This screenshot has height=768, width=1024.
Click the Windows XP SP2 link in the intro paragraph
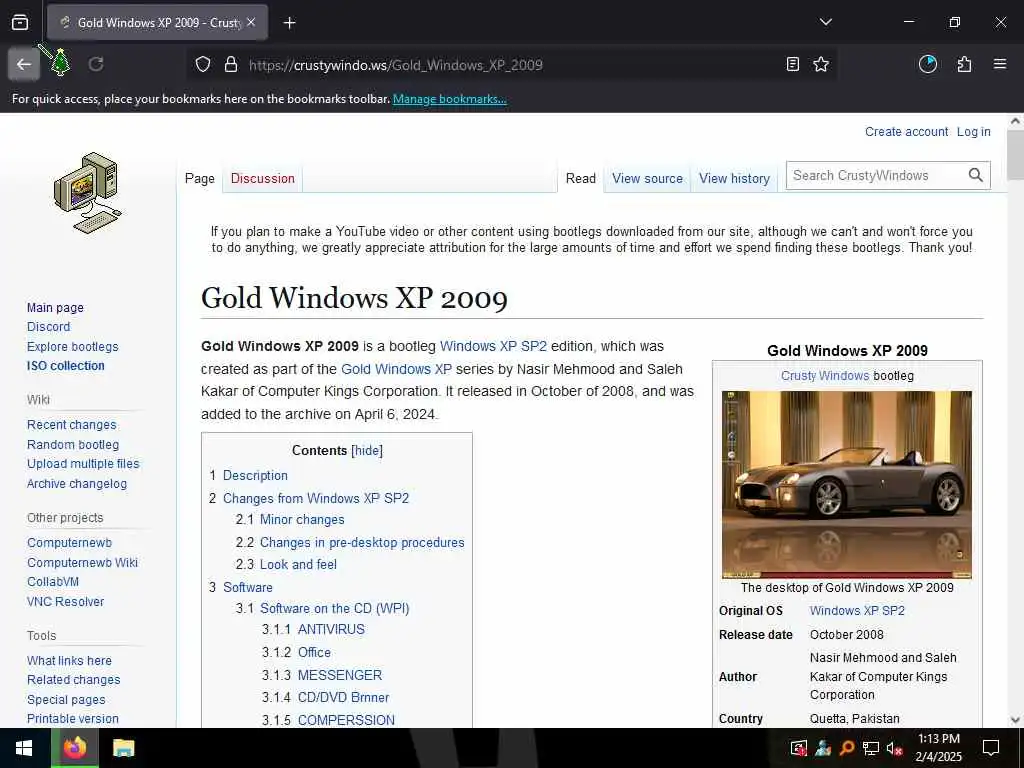(x=493, y=346)
